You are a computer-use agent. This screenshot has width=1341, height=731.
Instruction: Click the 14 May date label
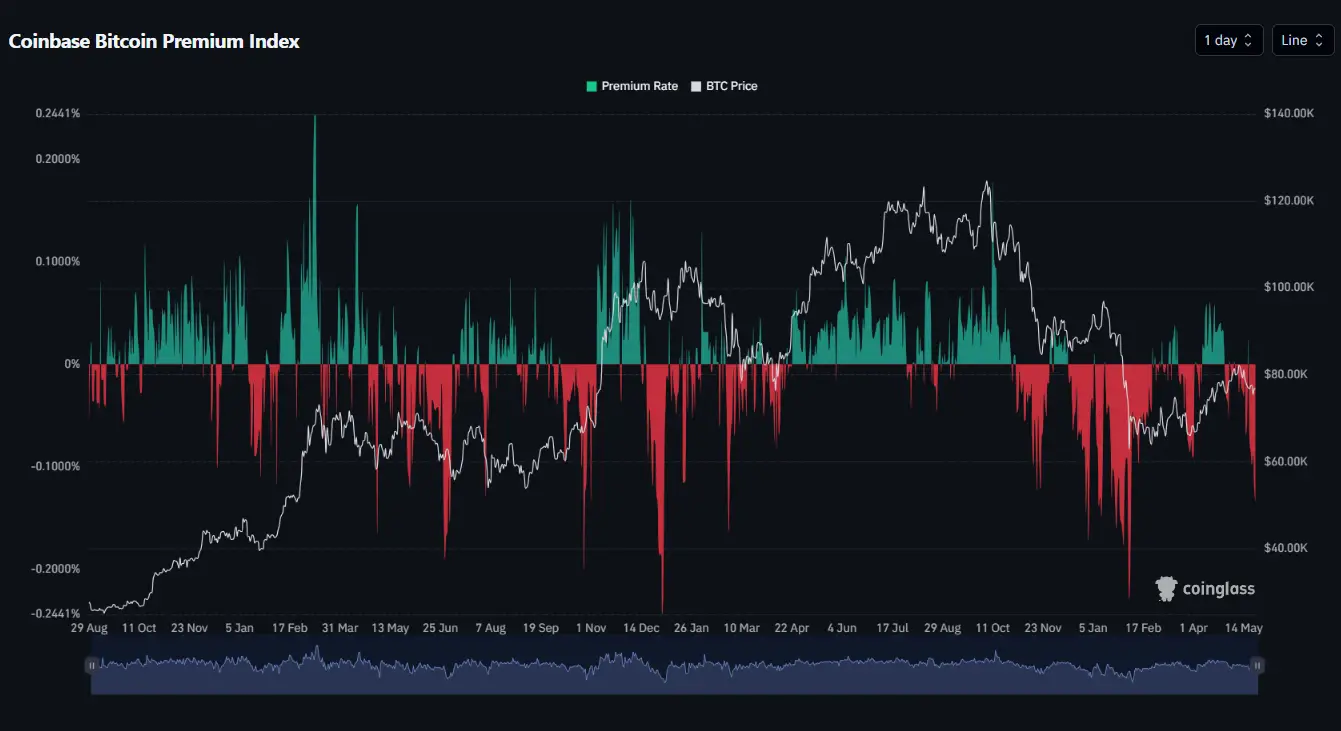tap(1243, 629)
